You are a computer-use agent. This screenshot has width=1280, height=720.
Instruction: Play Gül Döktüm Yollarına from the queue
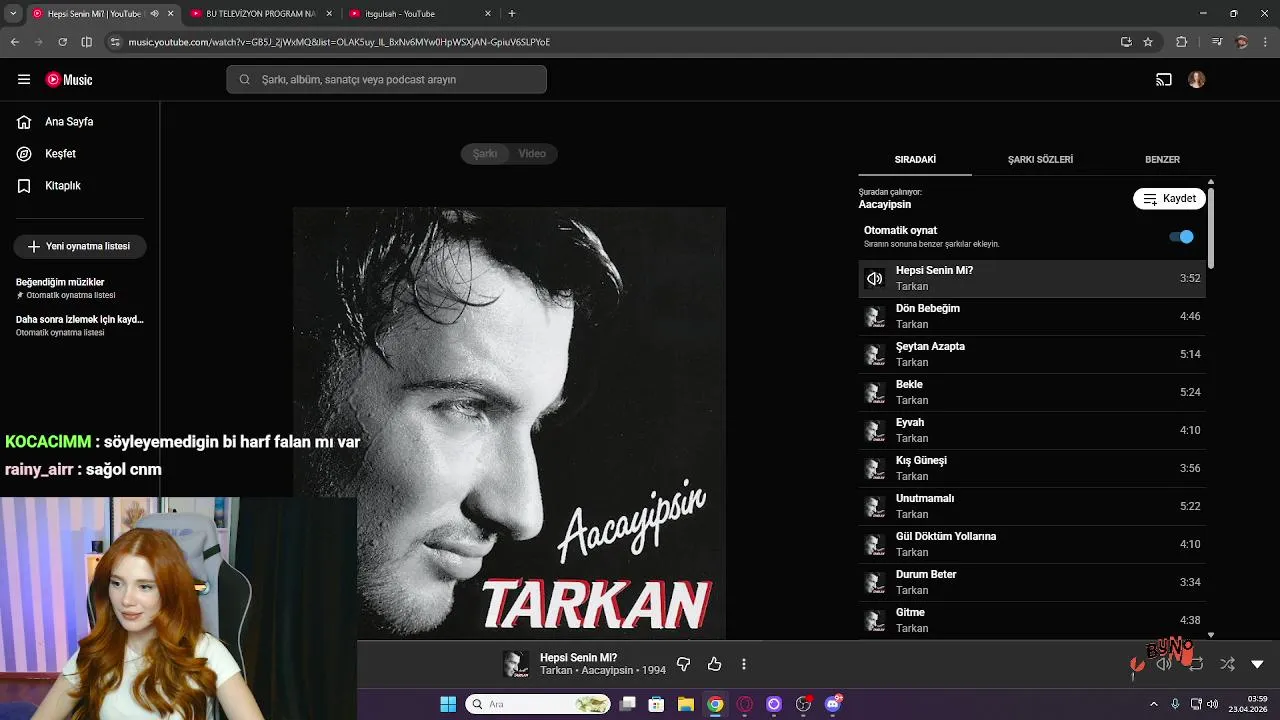coord(1032,545)
